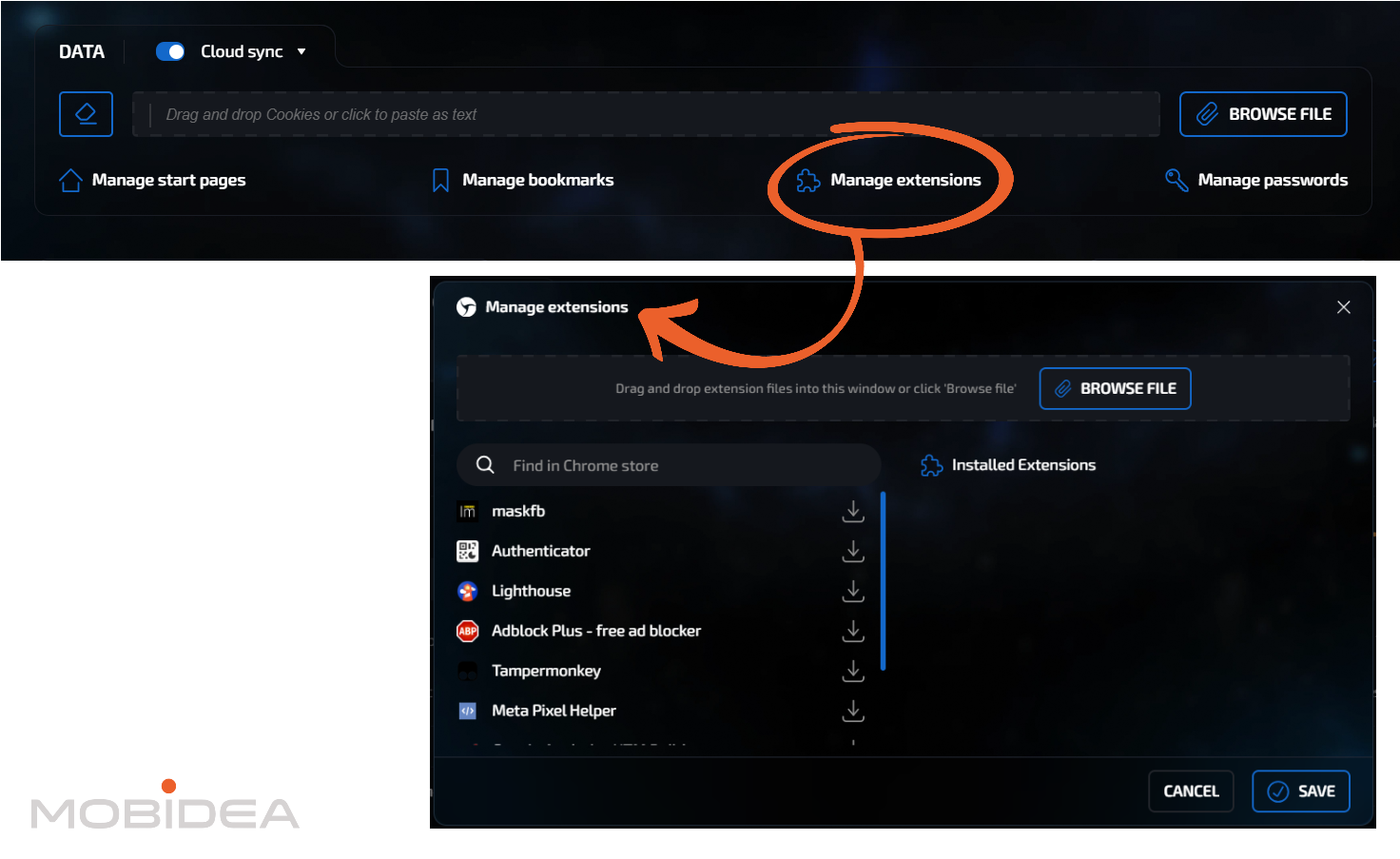Viewport: 1400px width, 859px height.
Task: Click the extensions list scrollbar
Action: 883,580
